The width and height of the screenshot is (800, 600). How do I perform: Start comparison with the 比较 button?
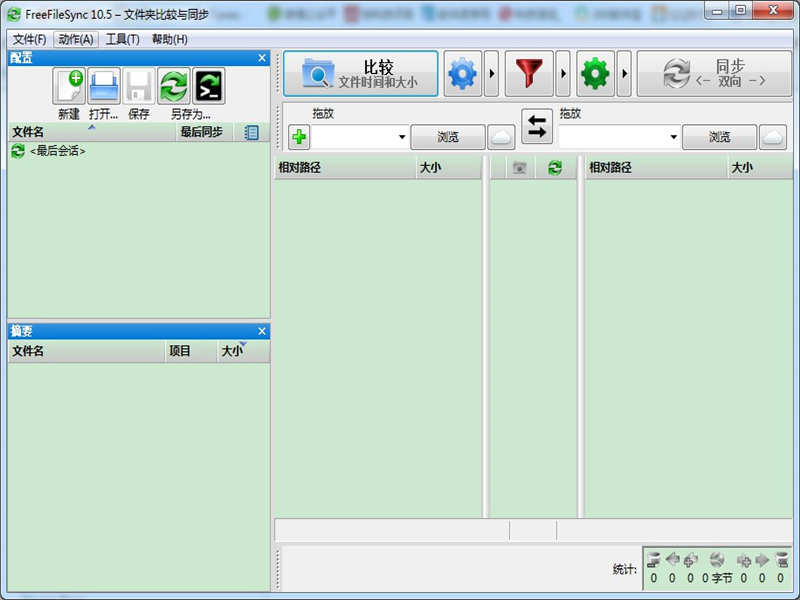coord(361,74)
